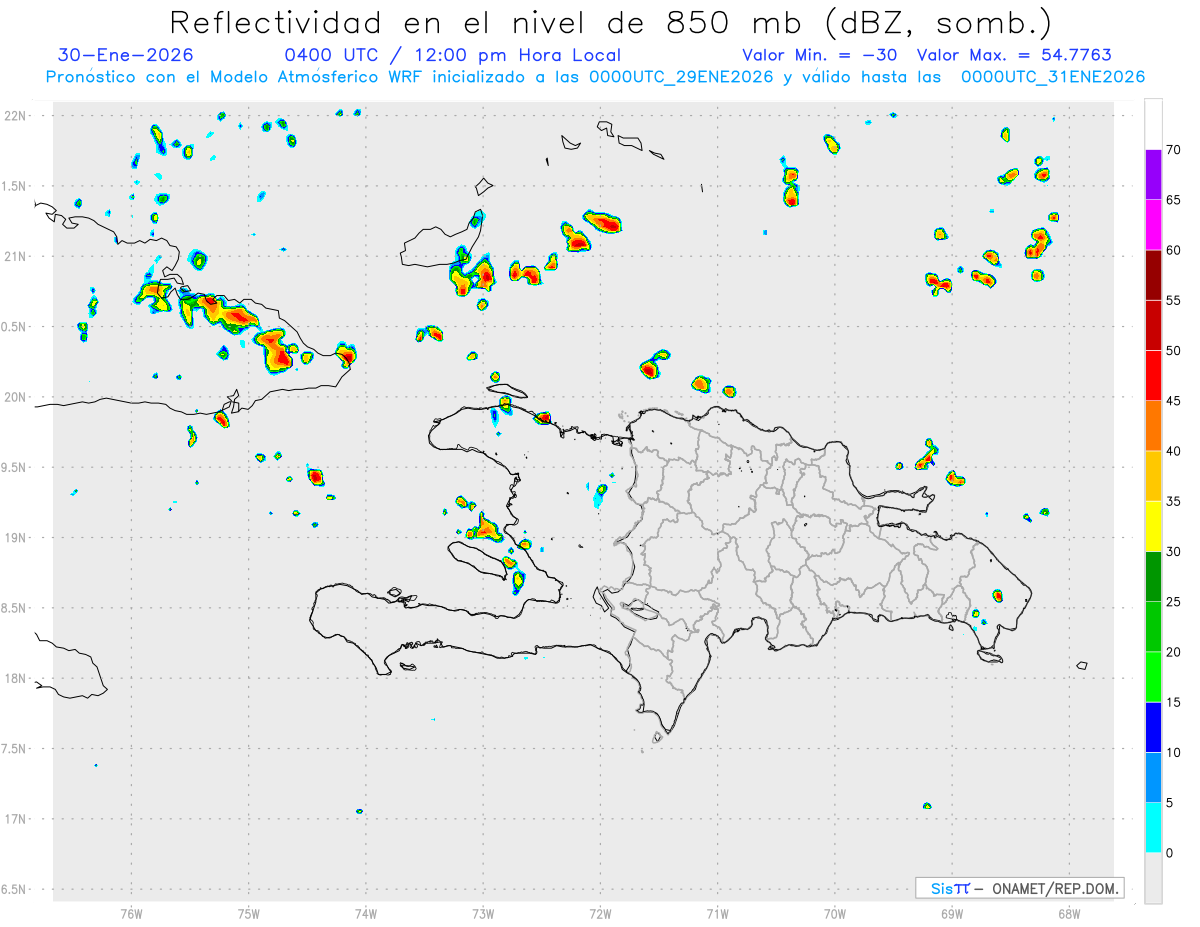
Task: Click the longitude axis label '72W'
Action: click(x=600, y=913)
